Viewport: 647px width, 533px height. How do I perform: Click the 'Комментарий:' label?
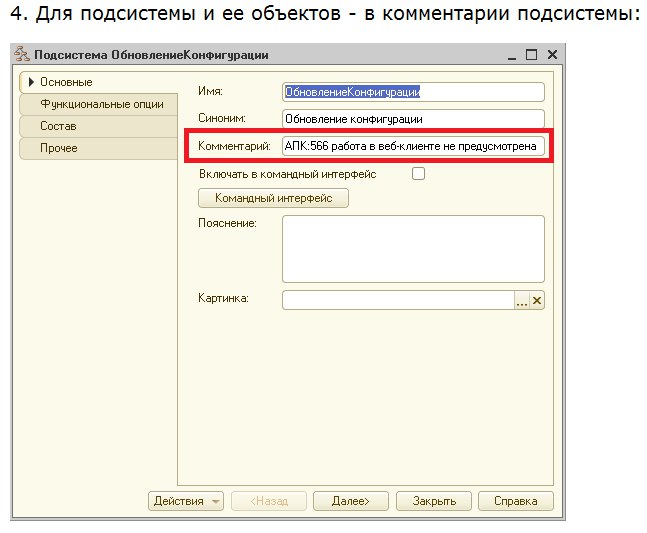click(234, 146)
